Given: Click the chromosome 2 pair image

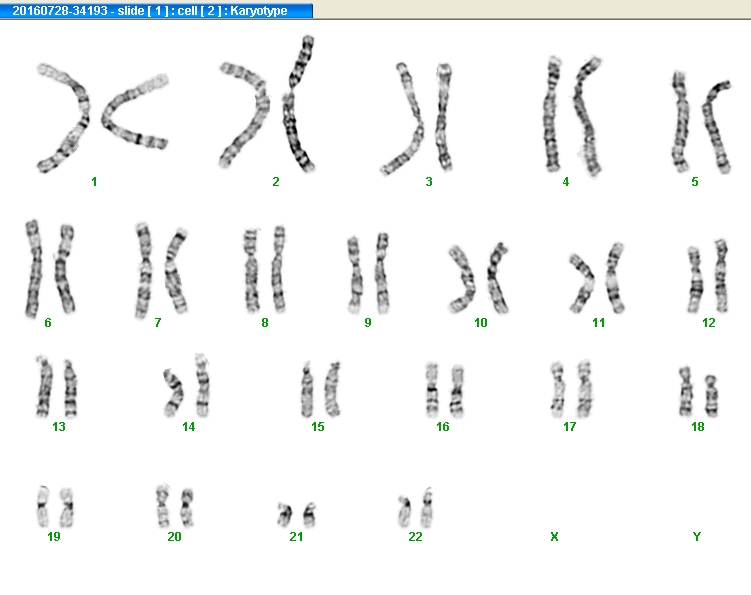Looking at the screenshot, I should (x=267, y=103).
